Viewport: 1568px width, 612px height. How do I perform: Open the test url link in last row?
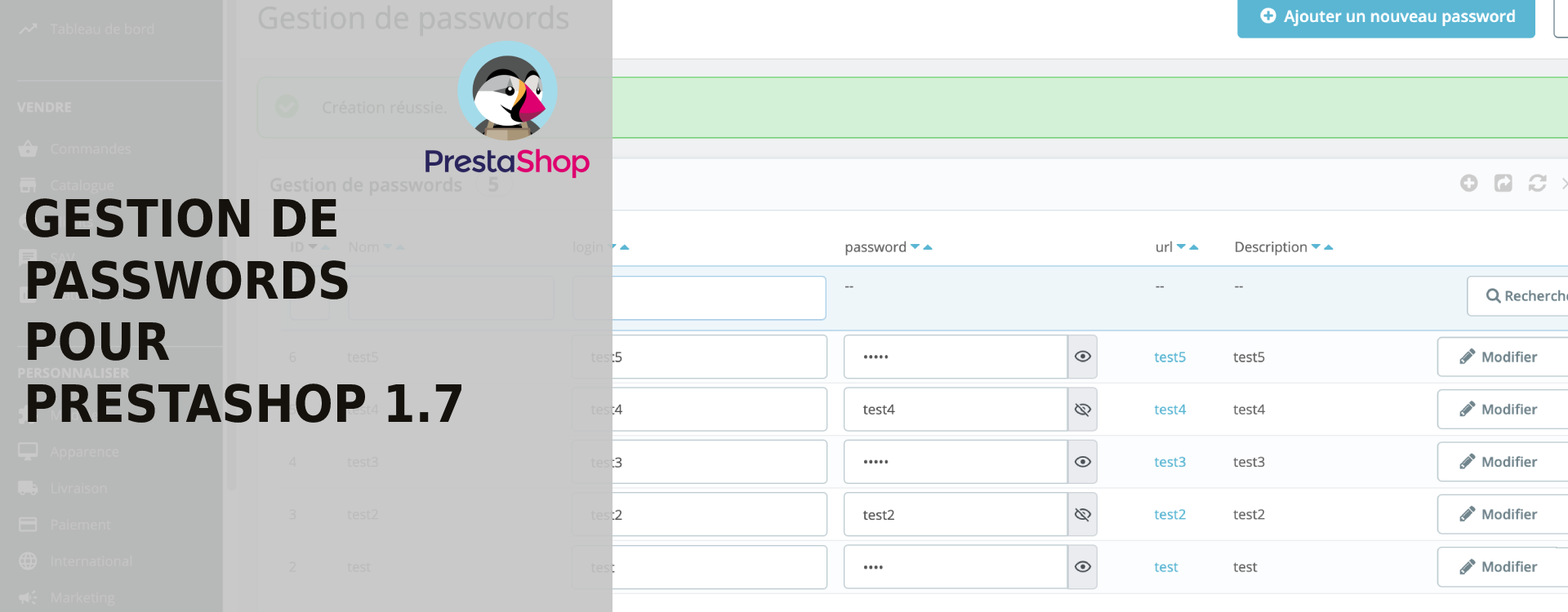click(x=1165, y=566)
